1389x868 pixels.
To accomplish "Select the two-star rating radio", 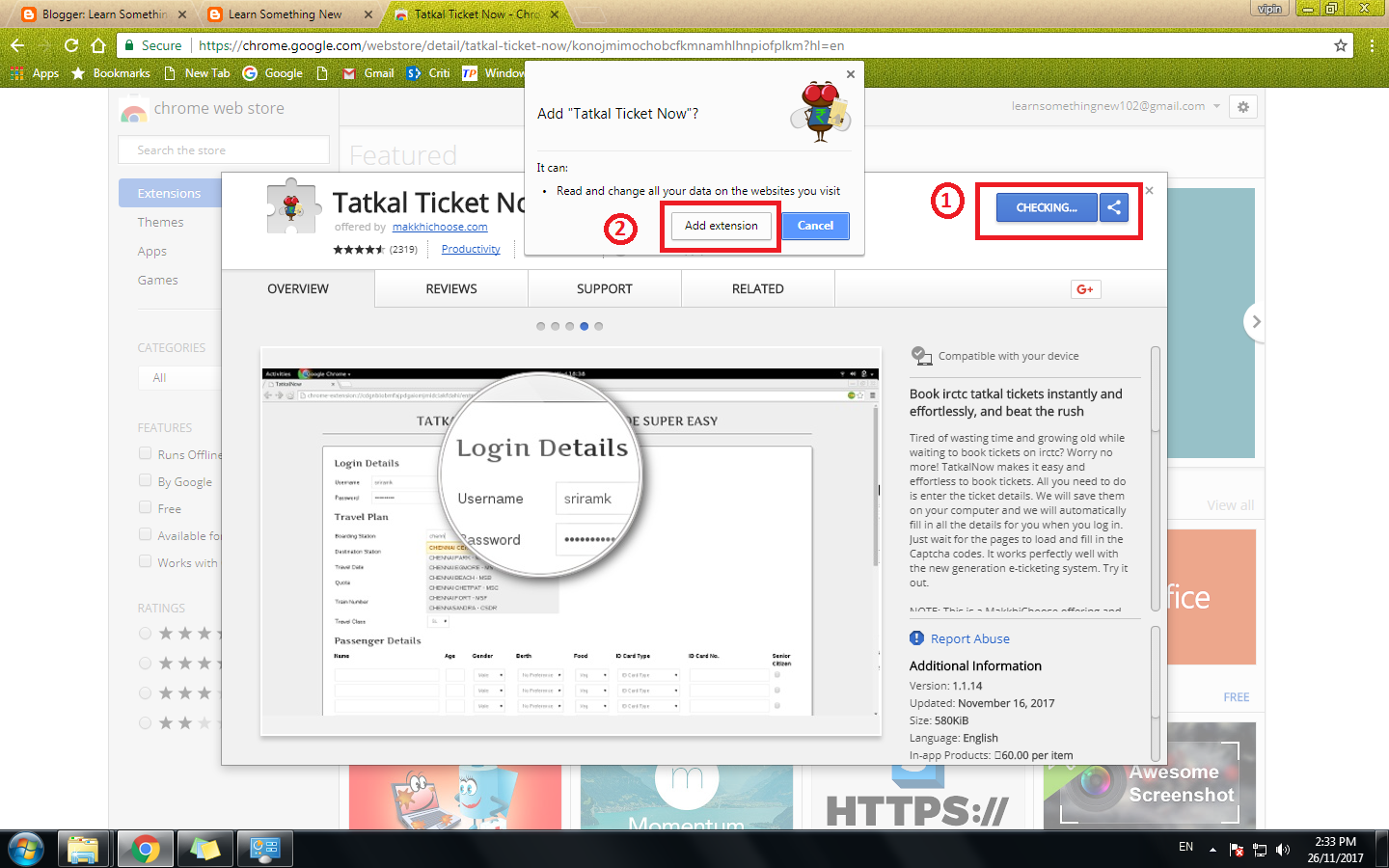I will click(145, 723).
